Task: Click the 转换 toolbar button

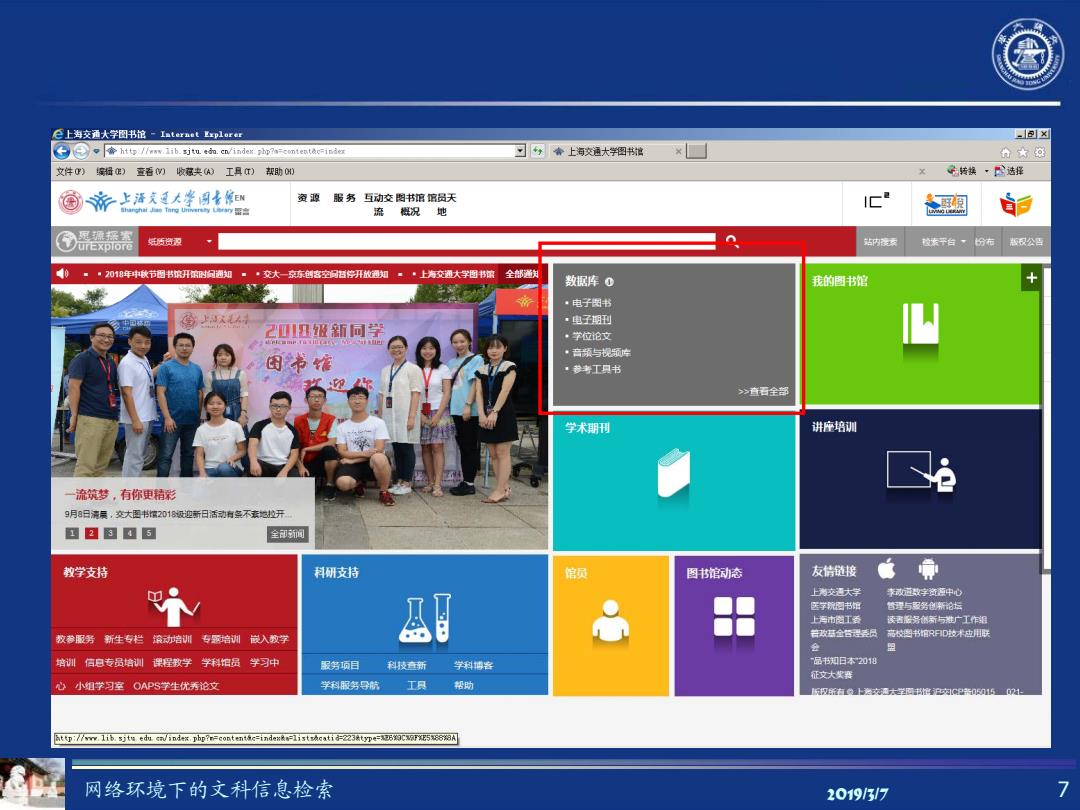Action: pyautogui.click(x=962, y=171)
